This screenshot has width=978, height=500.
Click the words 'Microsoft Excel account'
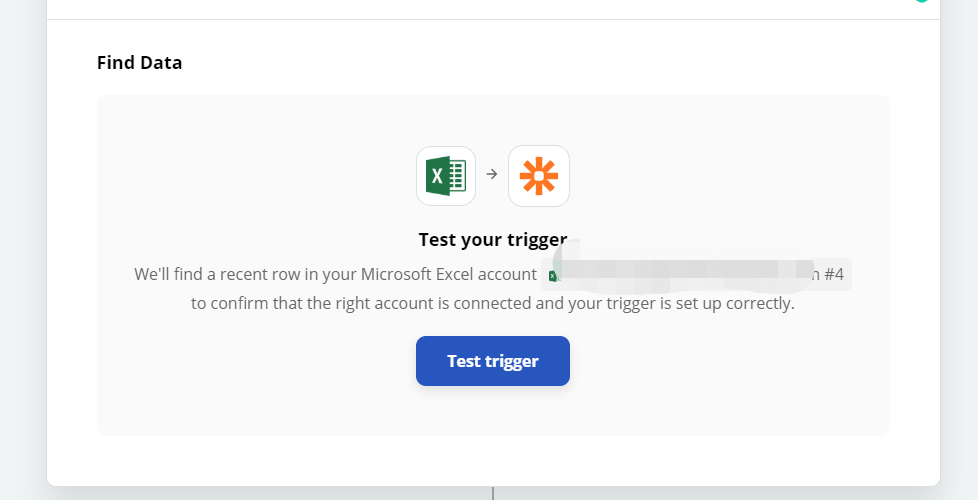[449, 274]
